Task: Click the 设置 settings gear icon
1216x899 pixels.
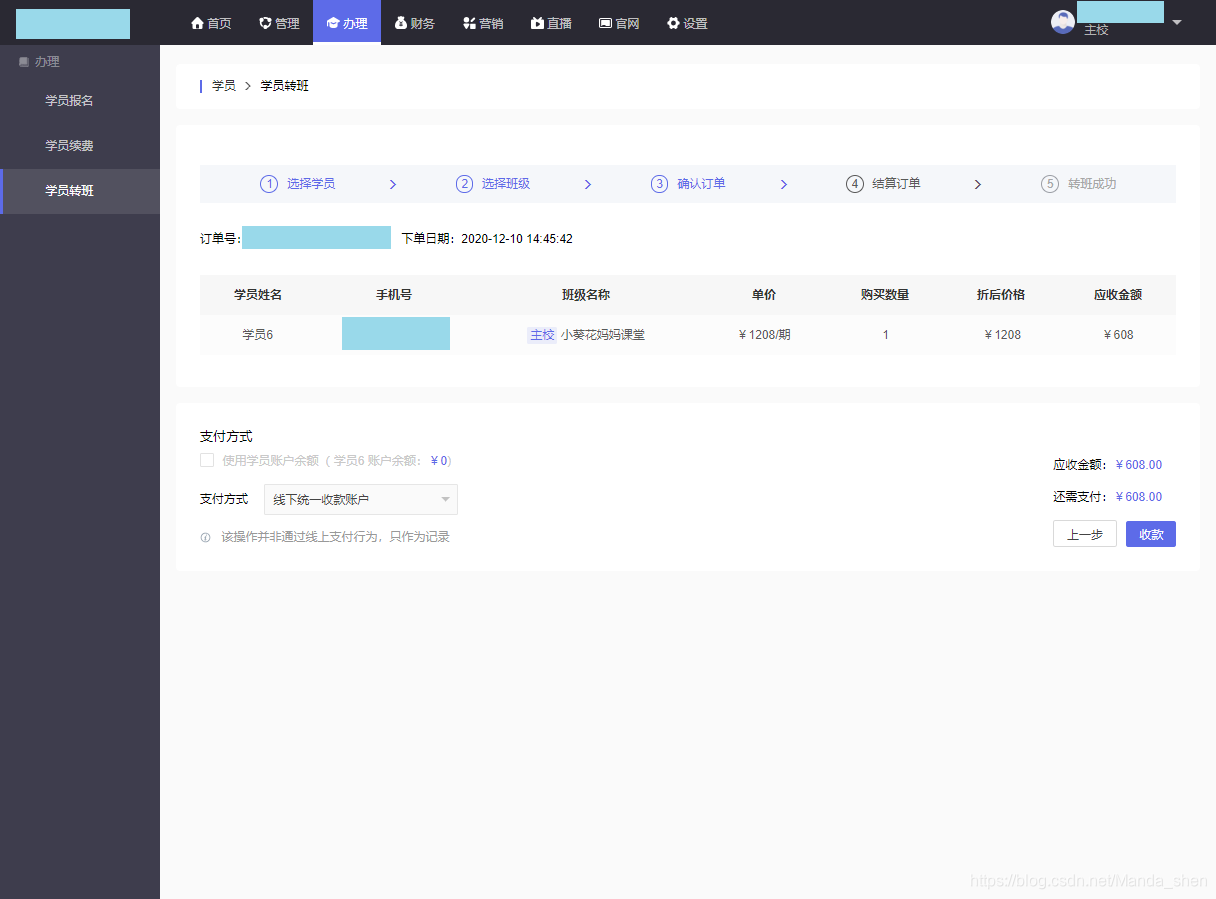Action: (x=671, y=22)
